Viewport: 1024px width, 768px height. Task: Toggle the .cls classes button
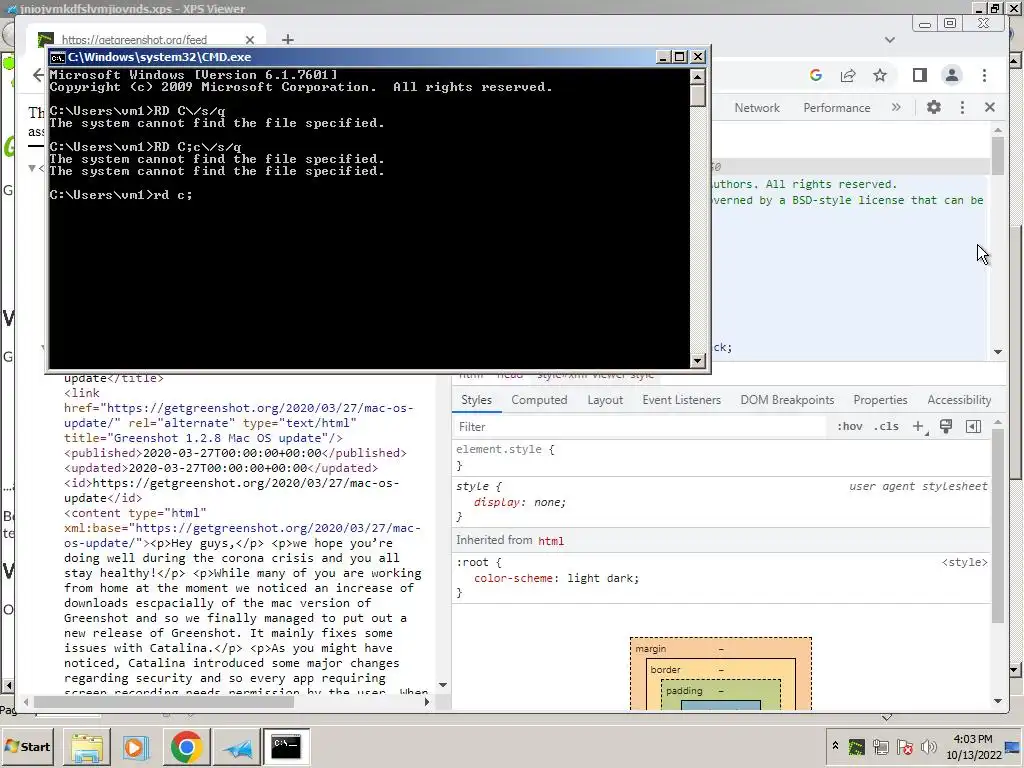[886, 426]
